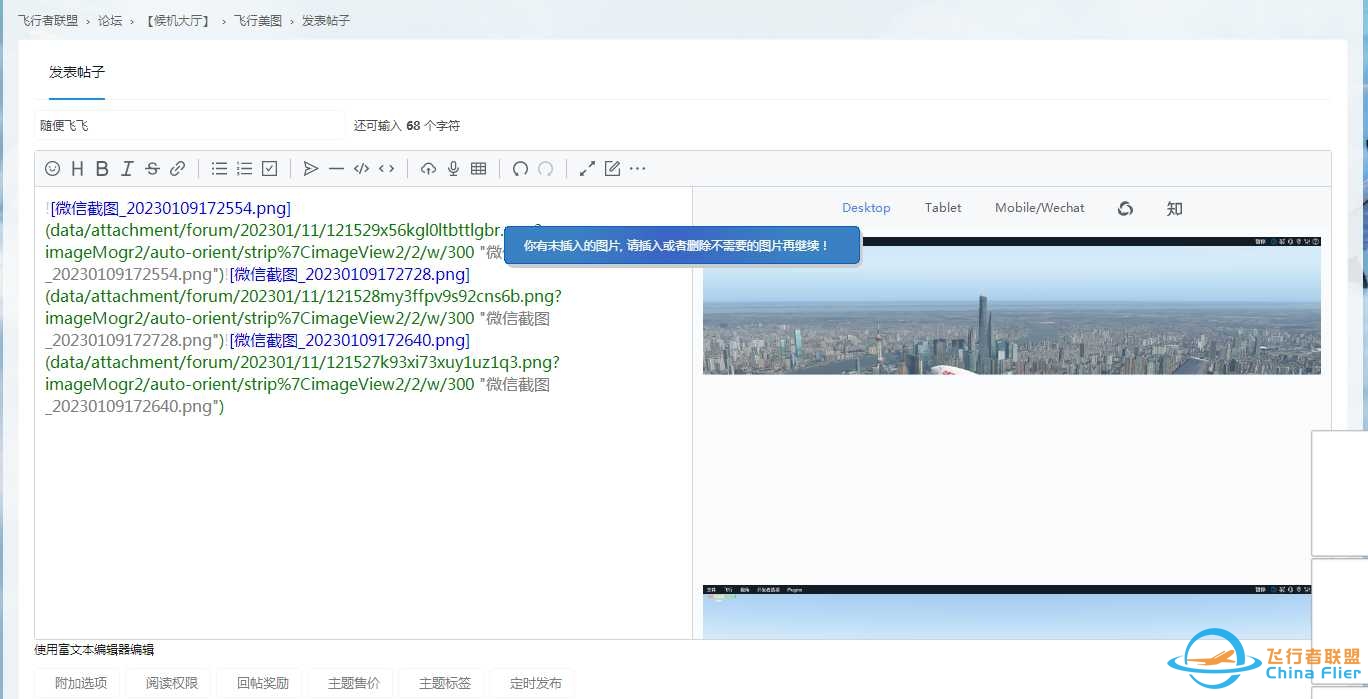The image size is (1368, 699).
Task: Insert an unordered bullet list
Action: (x=219, y=169)
